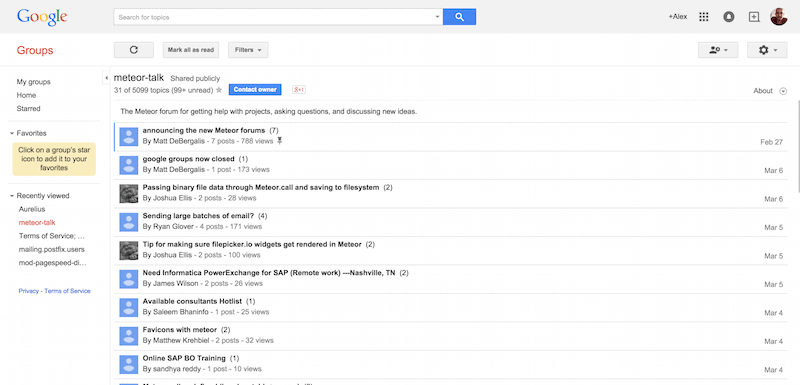The width and height of the screenshot is (800, 385).
Task: Click avatar beside 'Online SAP BO Training'
Action: pyautogui.click(x=129, y=365)
